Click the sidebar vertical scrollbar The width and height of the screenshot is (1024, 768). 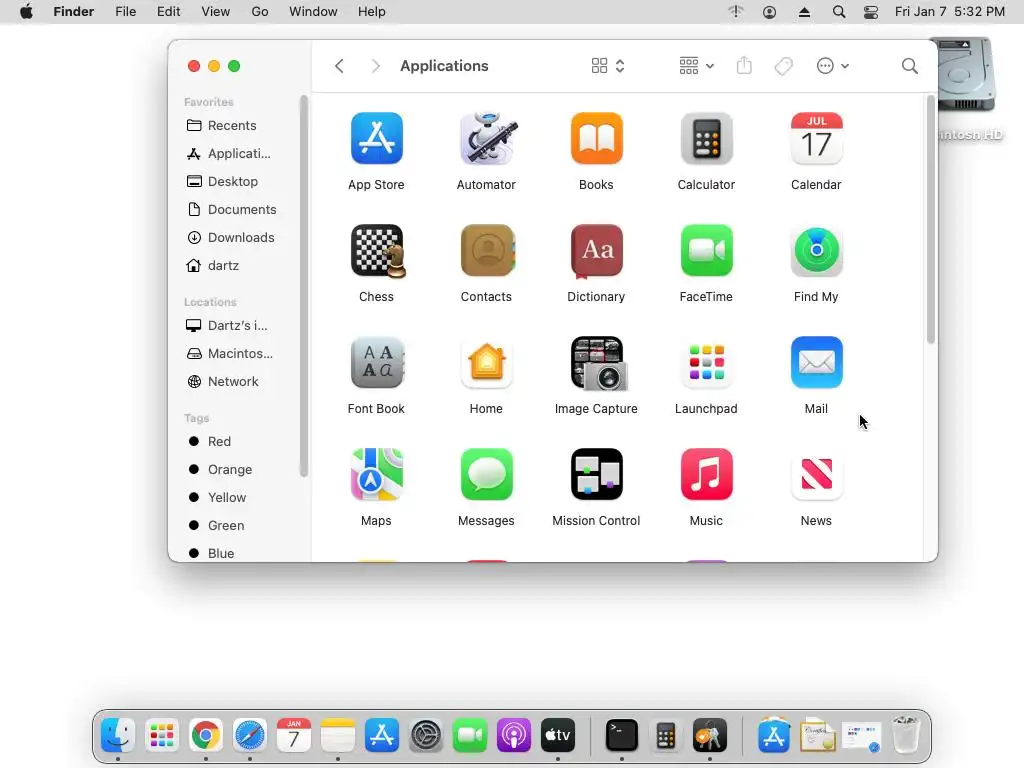(x=304, y=286)
